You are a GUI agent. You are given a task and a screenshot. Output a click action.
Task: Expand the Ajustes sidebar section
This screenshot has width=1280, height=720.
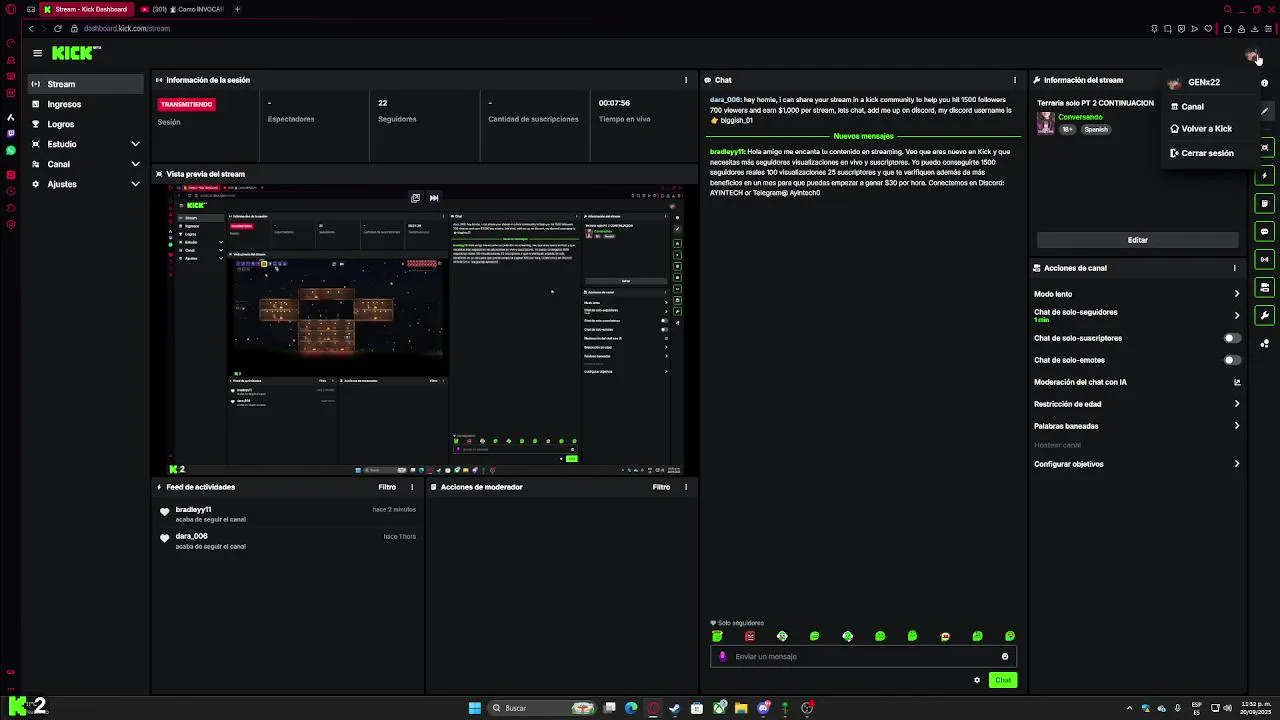pos(135,184)
